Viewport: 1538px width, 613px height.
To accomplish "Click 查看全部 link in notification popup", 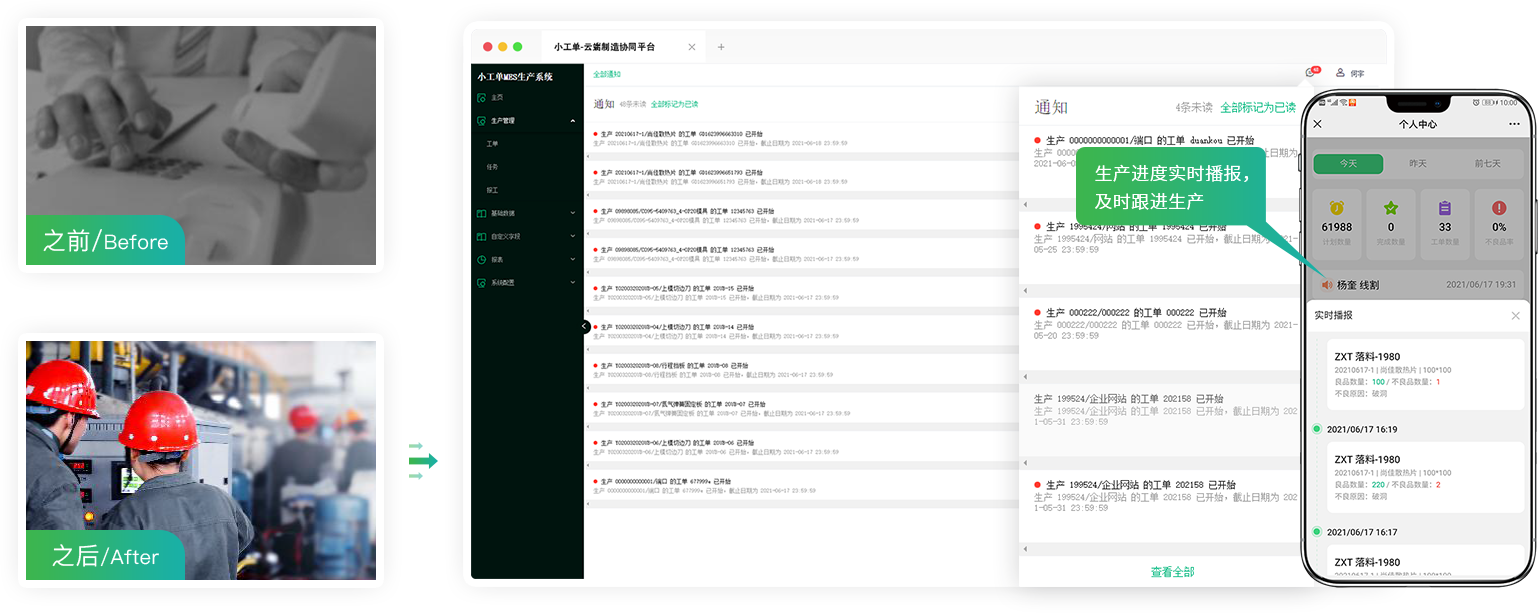I will click(x=1172, y=572).
